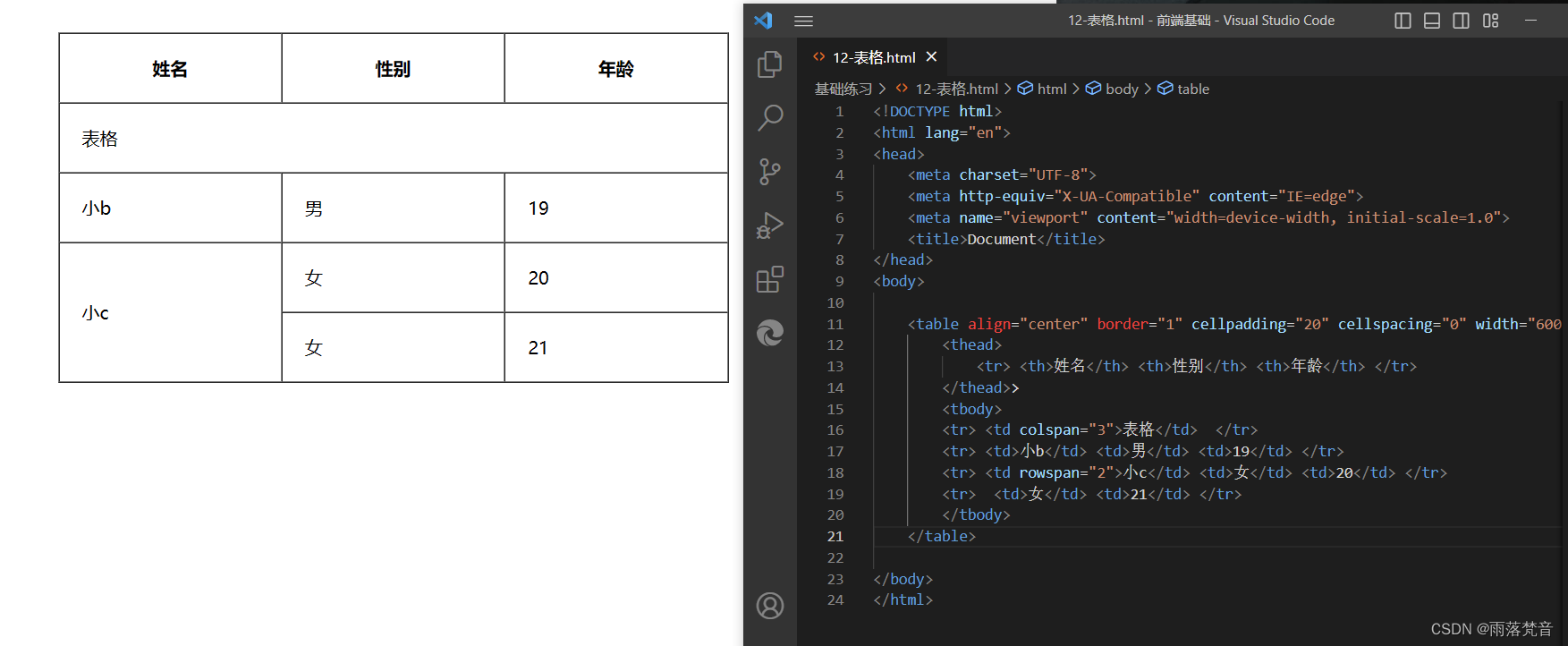Image resolution: width=1568 pixels, height=646 pixels.
Task: Click the 女 cell beside age 20
Action: pos(393,278)
